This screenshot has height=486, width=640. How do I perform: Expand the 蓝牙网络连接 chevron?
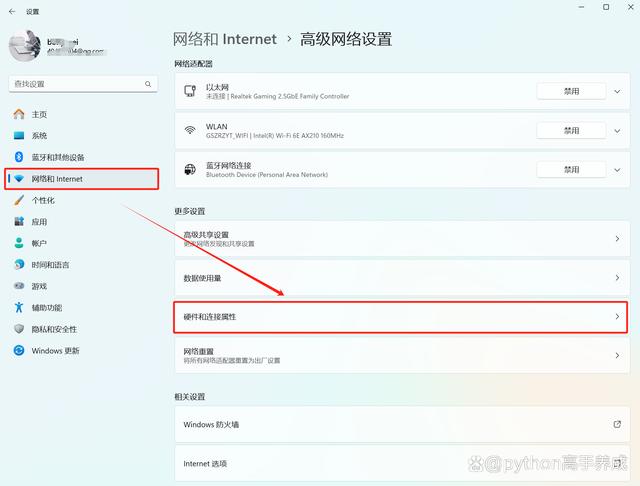[617, 170]
